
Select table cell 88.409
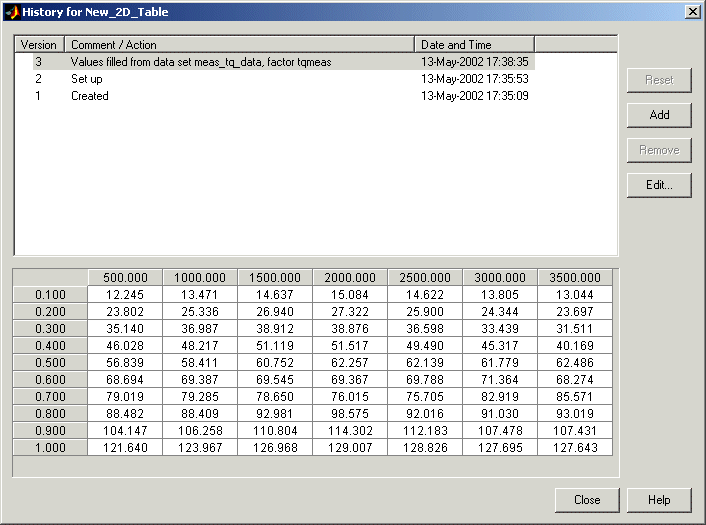click(200, 413)
